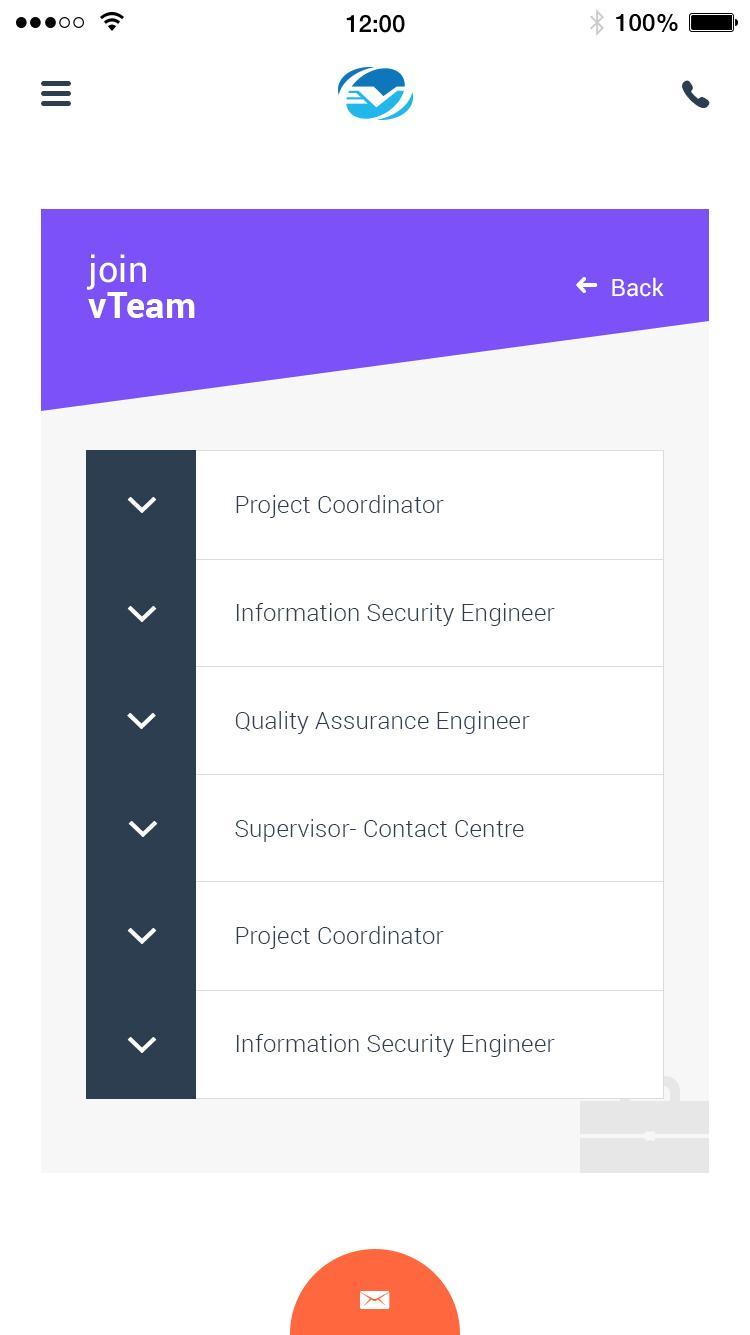
Task: Tap the grey briefcase graphic
Action: [645, 1124]
